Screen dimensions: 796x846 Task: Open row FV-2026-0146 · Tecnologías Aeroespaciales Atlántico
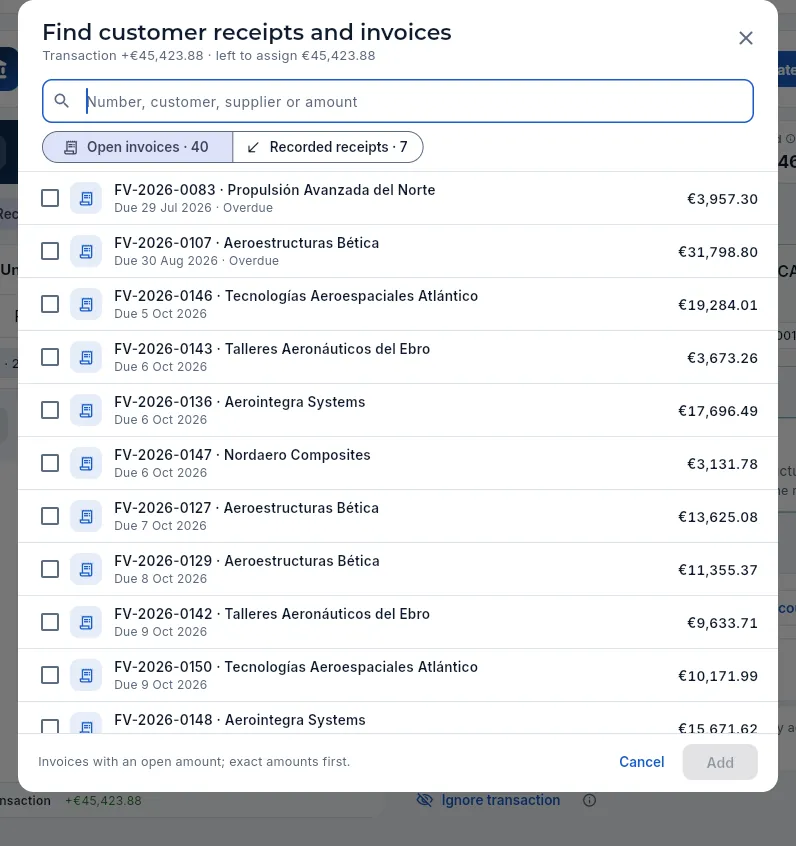coord(398,304)
